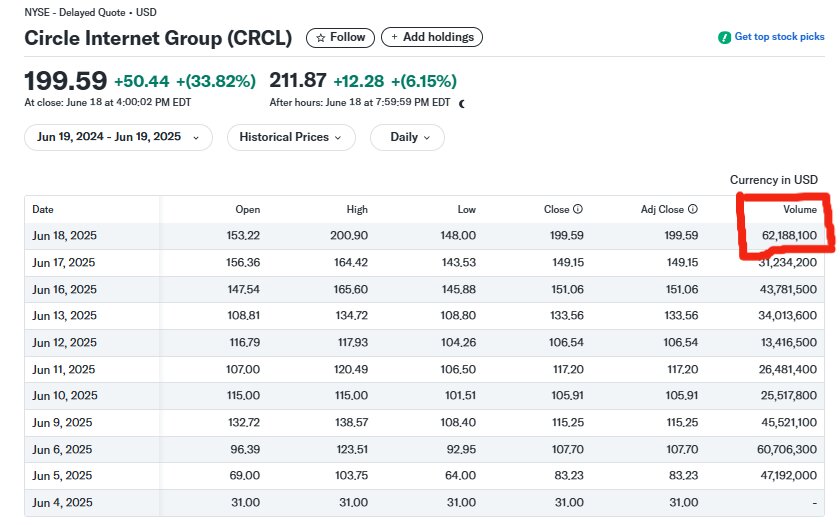The image size is (840, 525).
Task: Select the Jun 12, 2025 date cell
Action: click(x=64, y=342)
